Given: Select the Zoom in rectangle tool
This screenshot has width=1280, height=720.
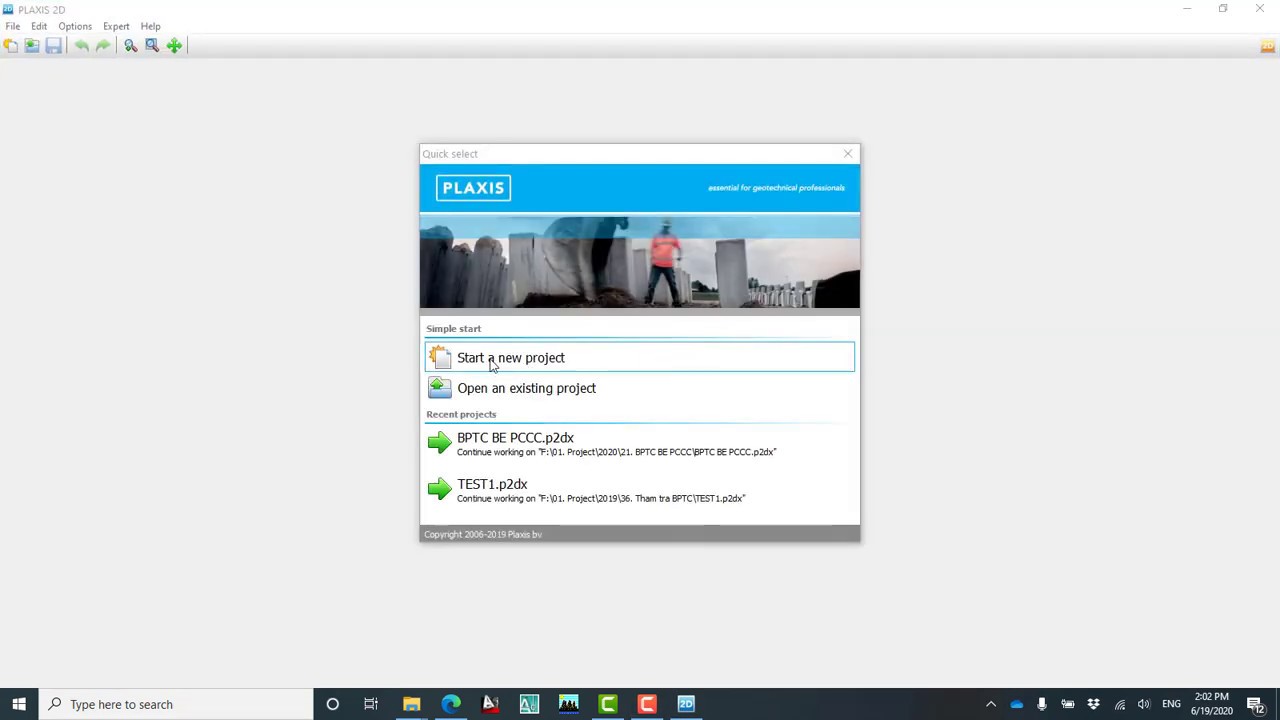Looking at the screenshot, I should [x=152, y=45].
